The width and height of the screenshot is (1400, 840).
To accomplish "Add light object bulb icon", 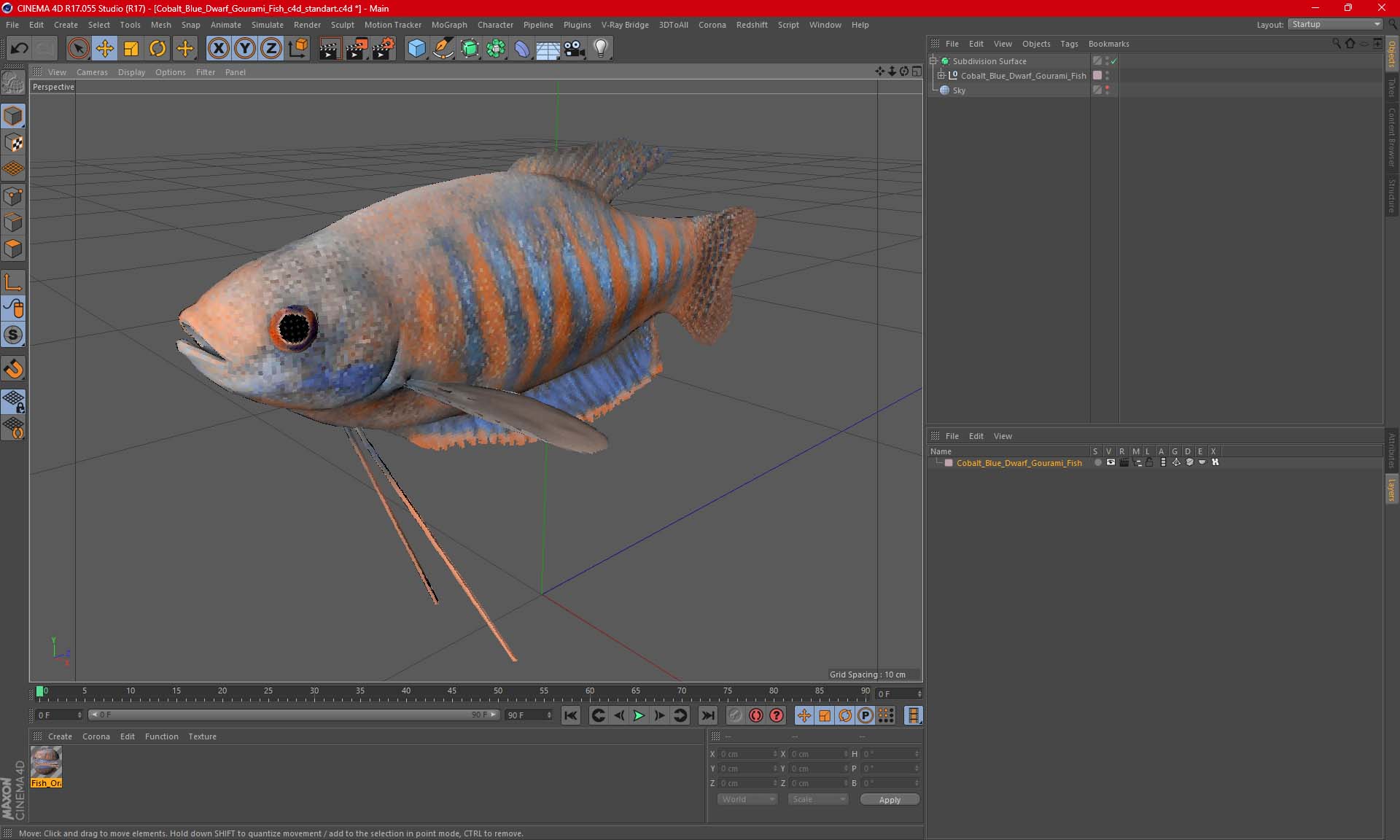I will click(x=601, y=49).
